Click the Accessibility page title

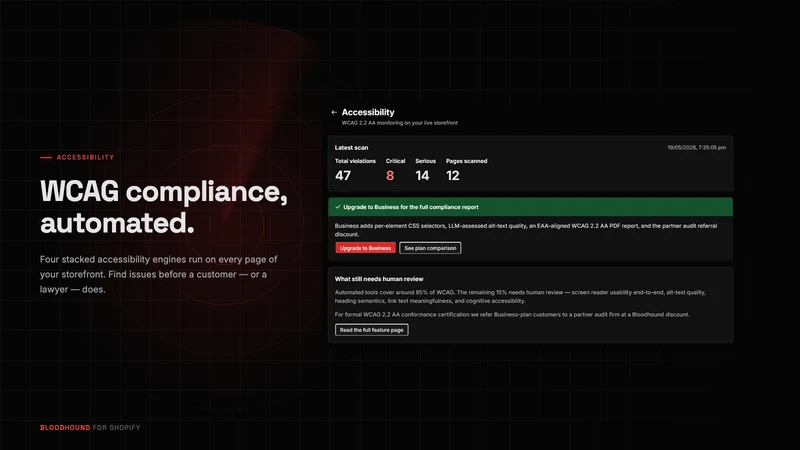pos(368,112)
